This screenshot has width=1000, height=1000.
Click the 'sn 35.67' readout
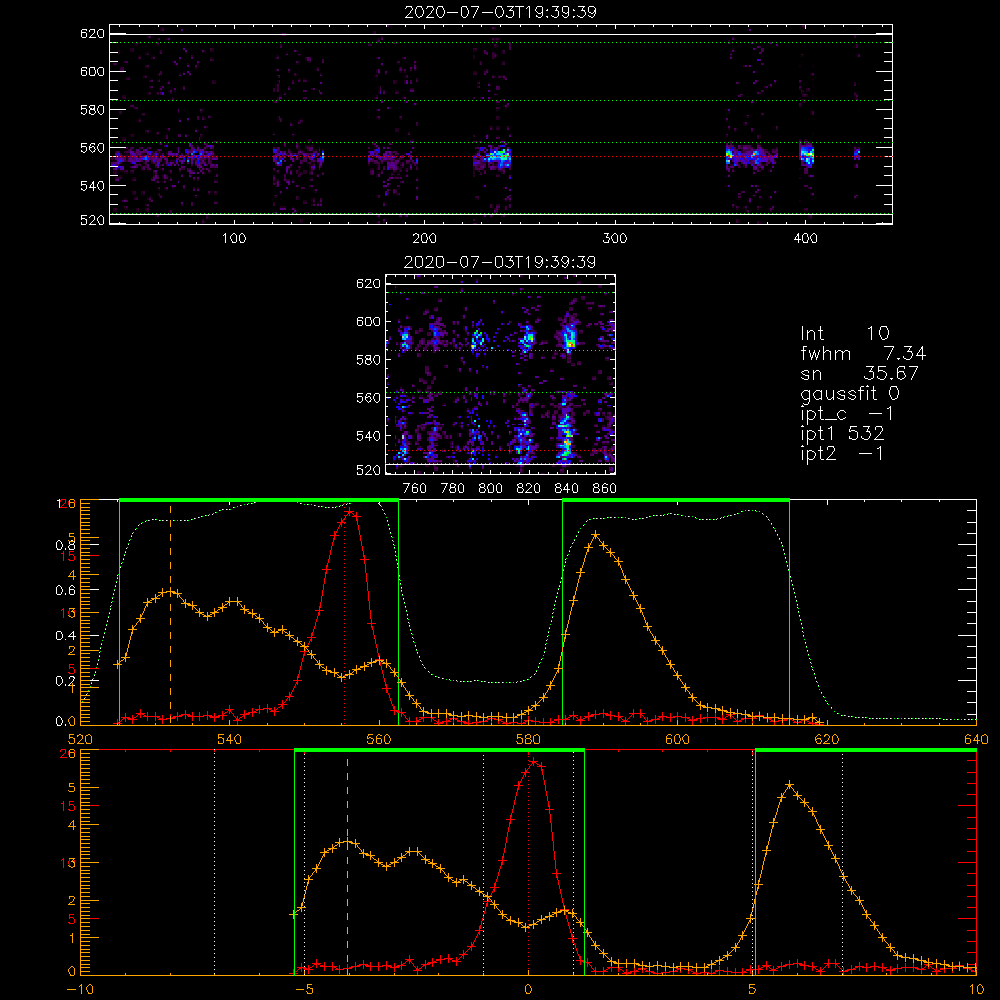859,373
